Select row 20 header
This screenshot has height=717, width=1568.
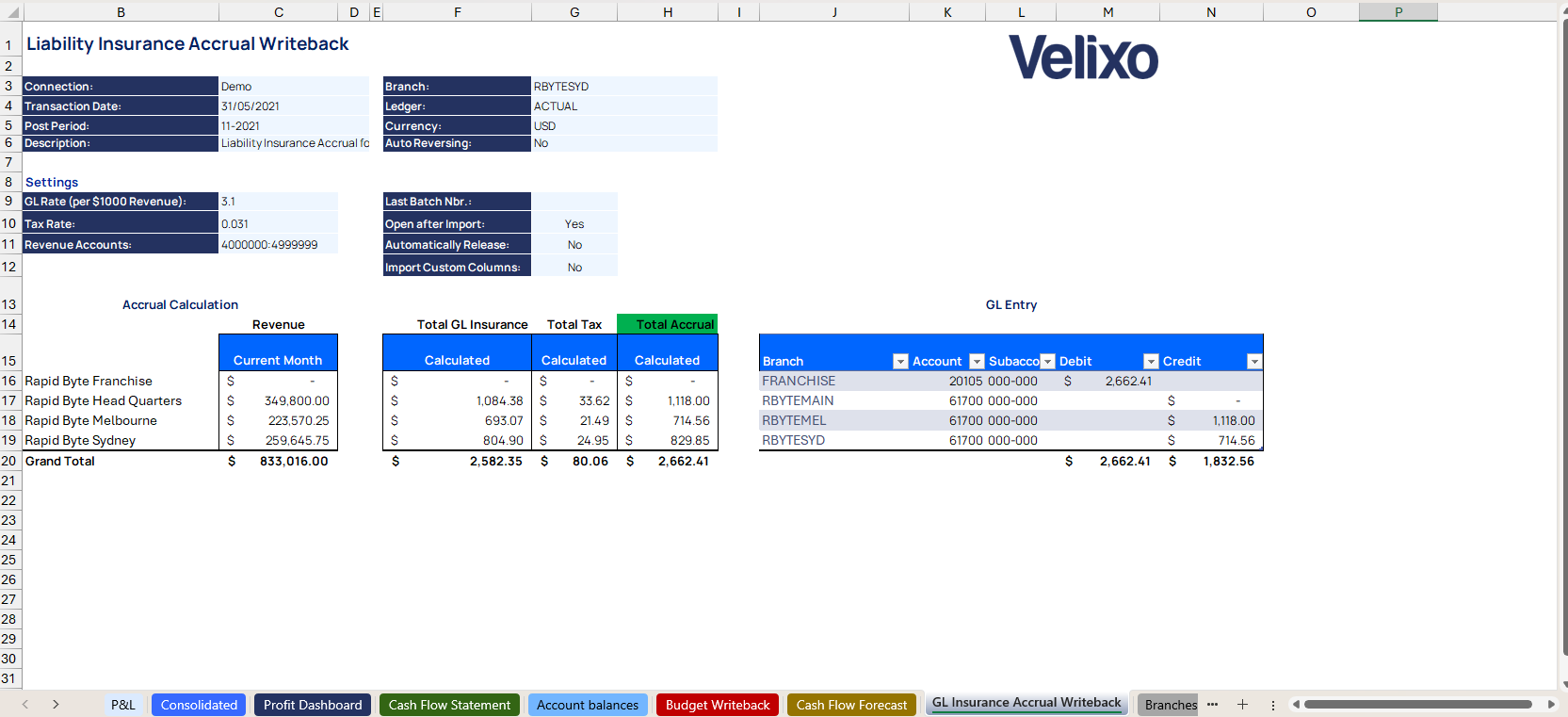tap(9, 461)
